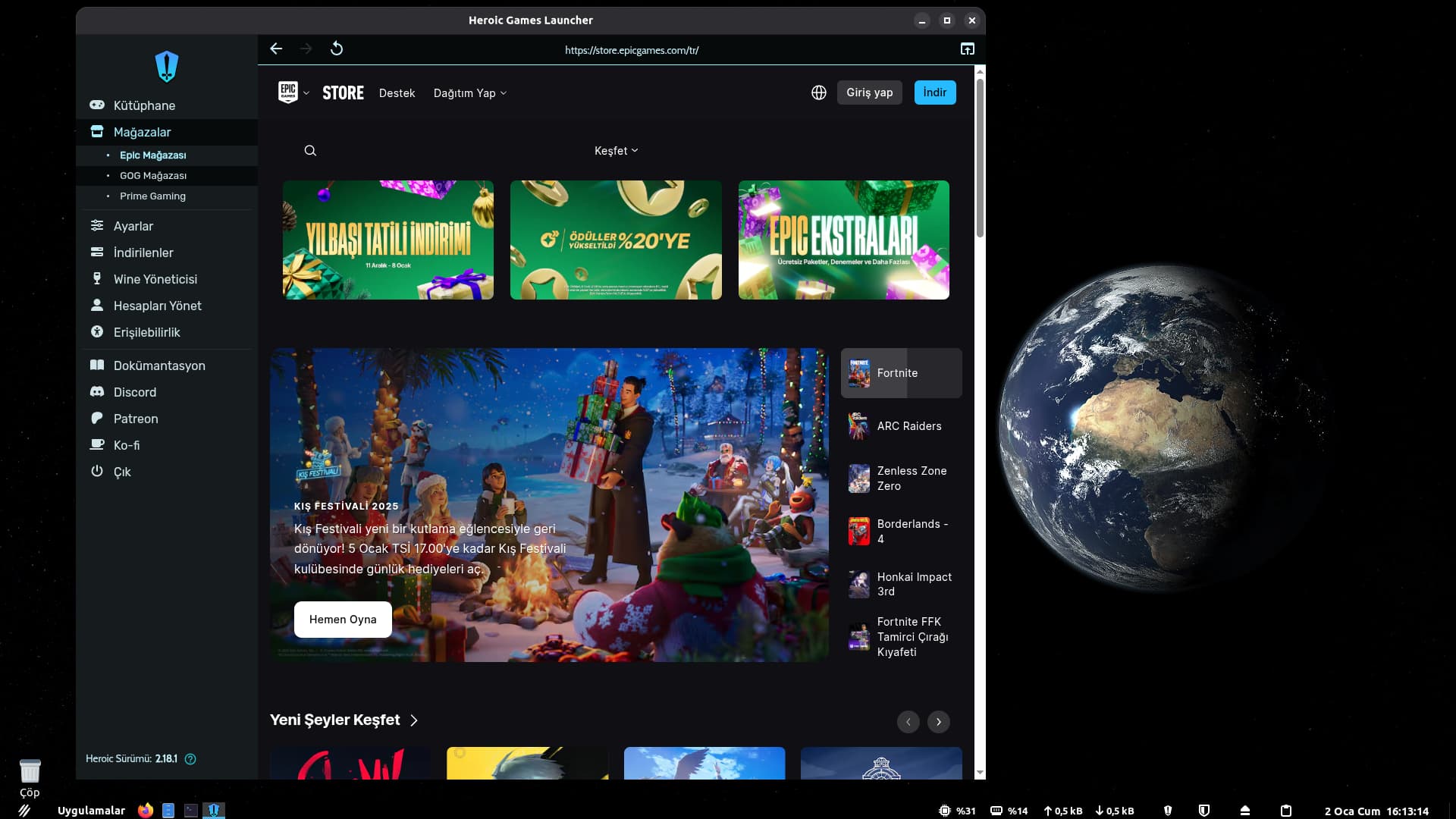Image resolution: width=1456 pixels, height=819 pixels.
Task: Expand the Dağıtım Yap menu
Action: coord(469,93)
